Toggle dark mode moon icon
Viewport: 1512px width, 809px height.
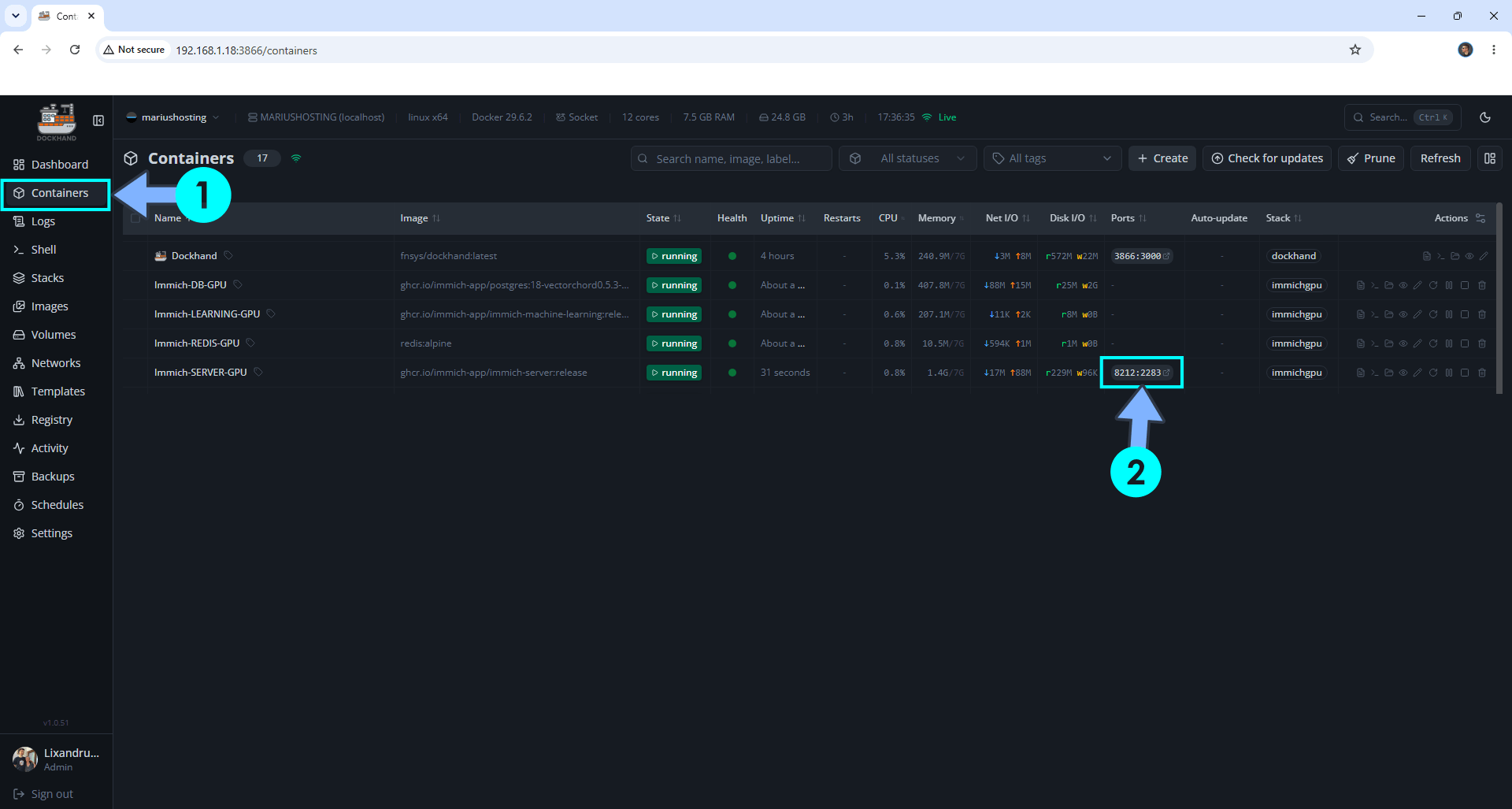click(1485, 117)
